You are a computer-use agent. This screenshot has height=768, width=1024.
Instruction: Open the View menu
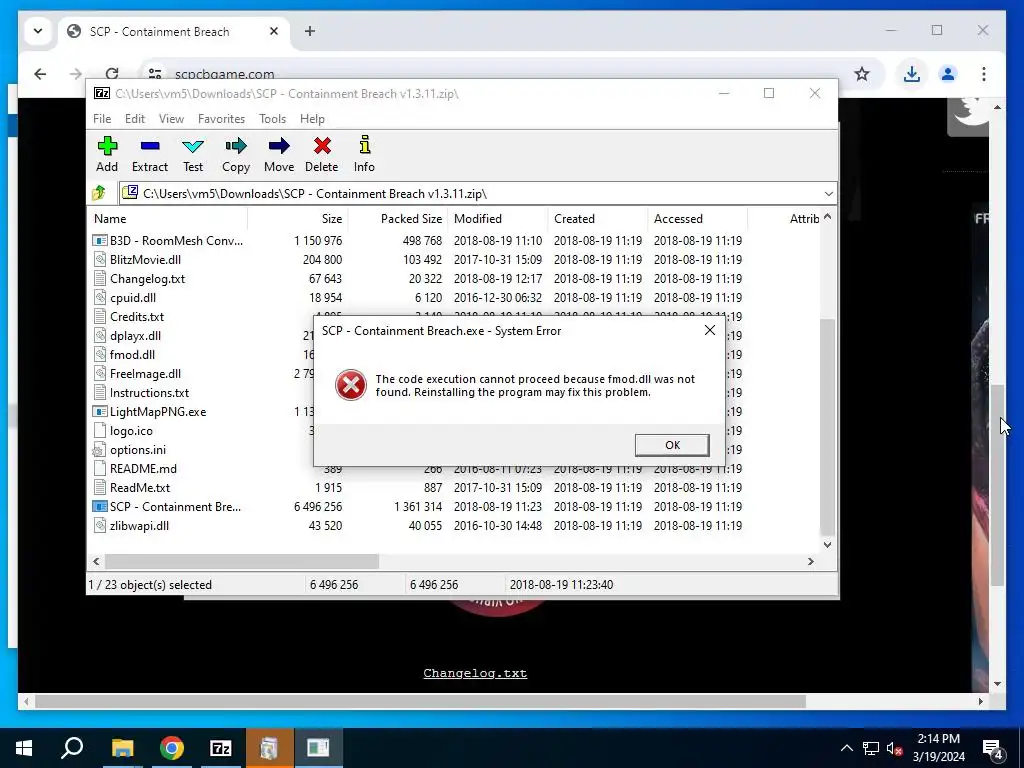pyautogui.click(x=171, y=119)
